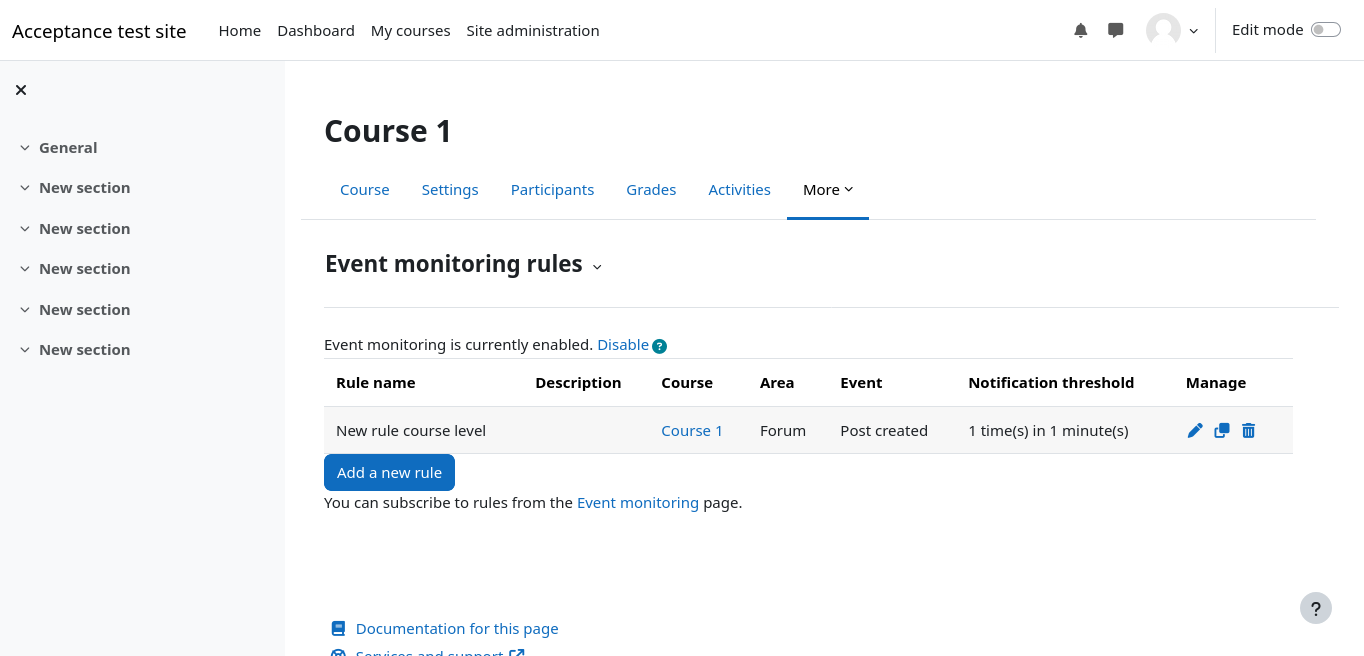1364x656 pixels.
Task: Open Site administration in top menu
Action: [x=532, y=31]
